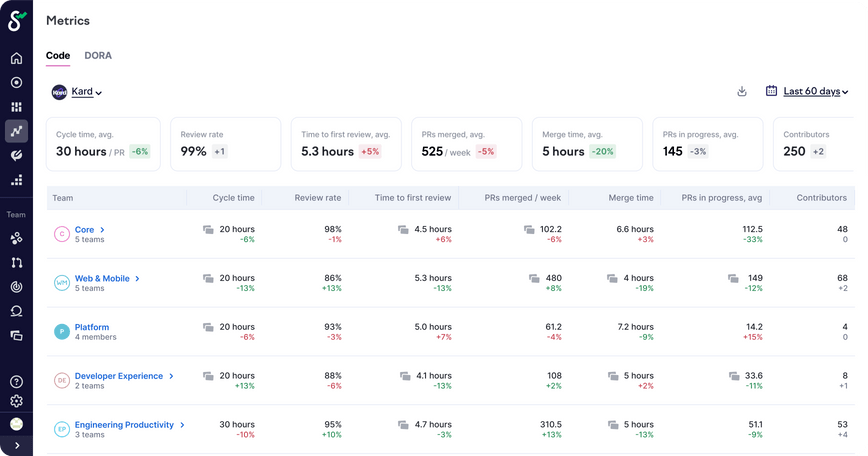This screenshot has width=868, height=456.
Task: Open the Last 60 days date dropdown
Action: [815, 91]
